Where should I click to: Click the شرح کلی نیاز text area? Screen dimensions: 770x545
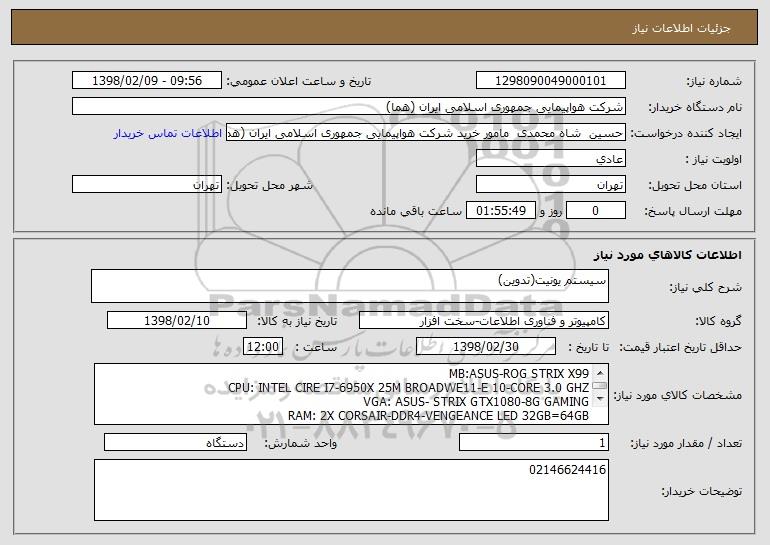pos(350,286)
